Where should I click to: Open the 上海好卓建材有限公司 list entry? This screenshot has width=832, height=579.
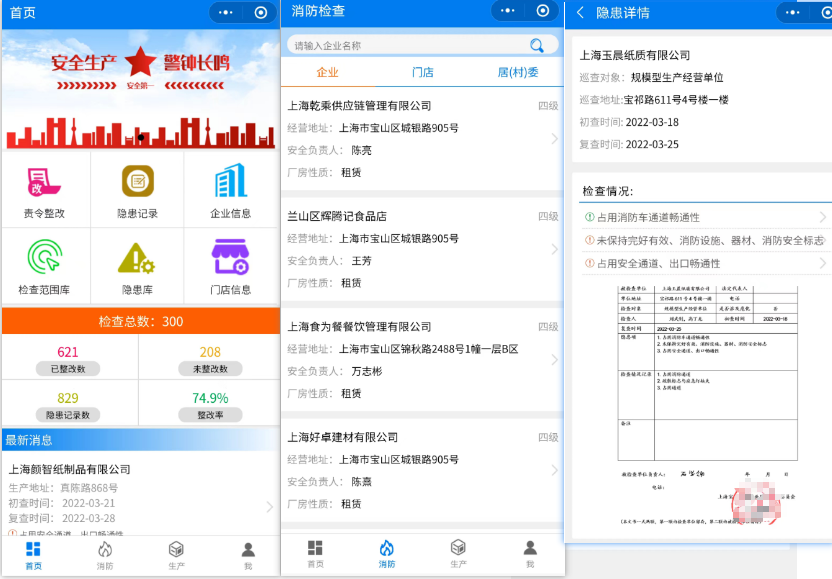pyautogui.click(x=420, y=470)
